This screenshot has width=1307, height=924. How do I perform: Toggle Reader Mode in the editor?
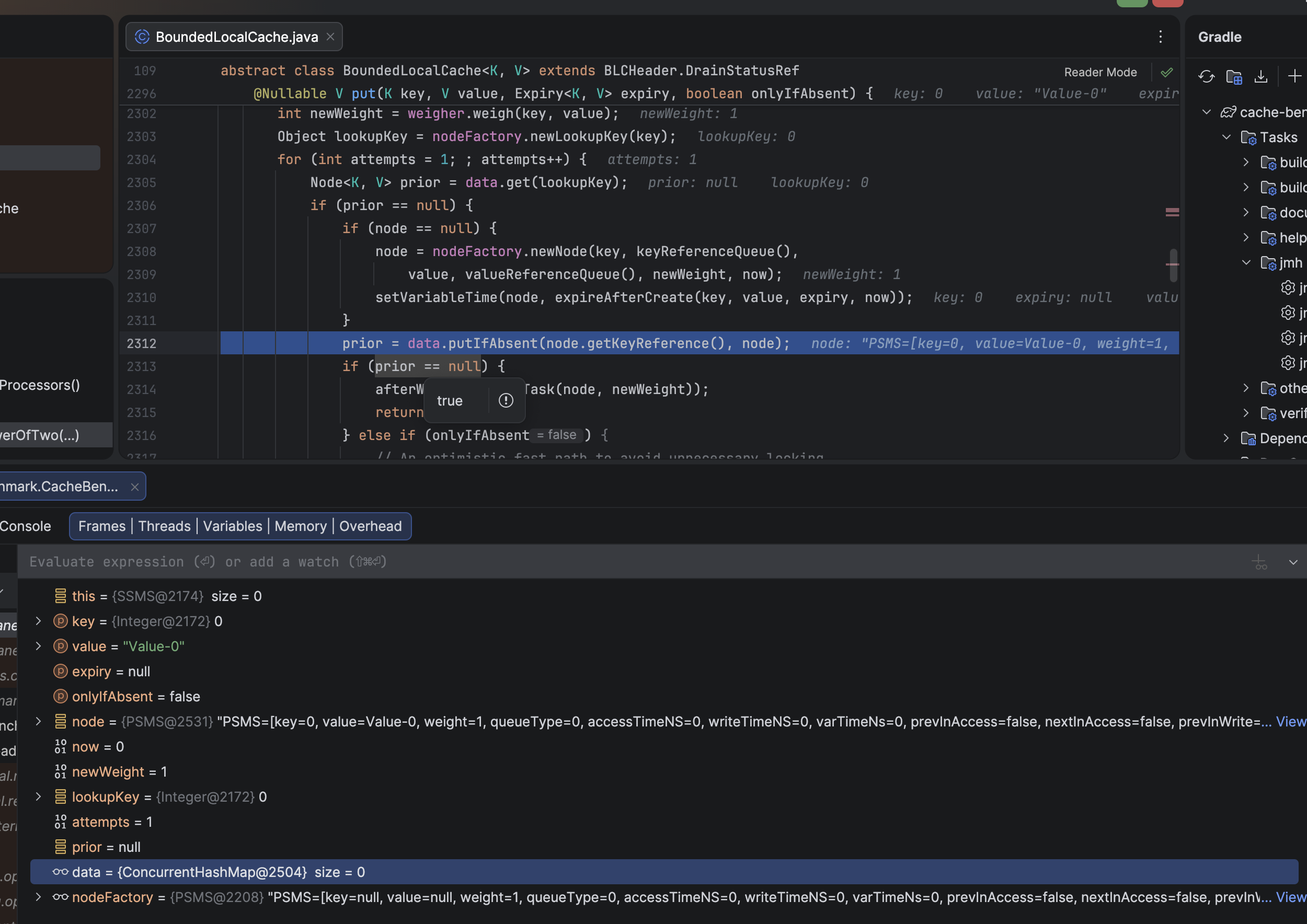click(1100, 72)
